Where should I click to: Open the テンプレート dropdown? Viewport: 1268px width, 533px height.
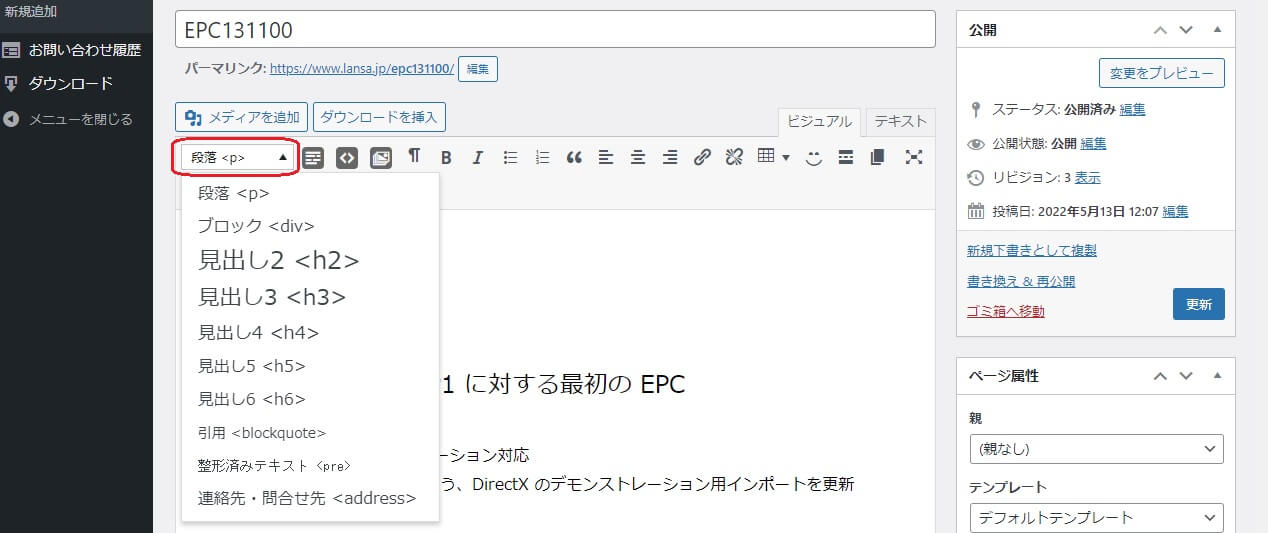1096,518
